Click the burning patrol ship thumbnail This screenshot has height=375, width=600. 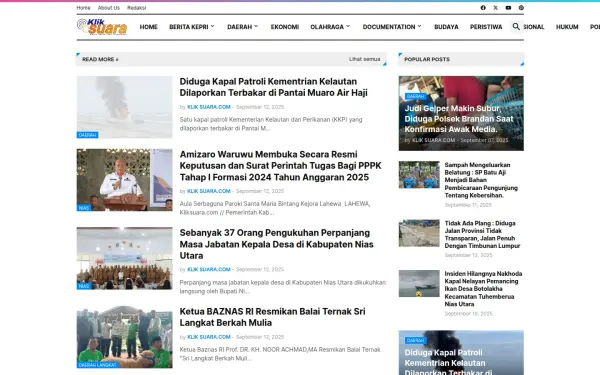click(x=124, y=107)
